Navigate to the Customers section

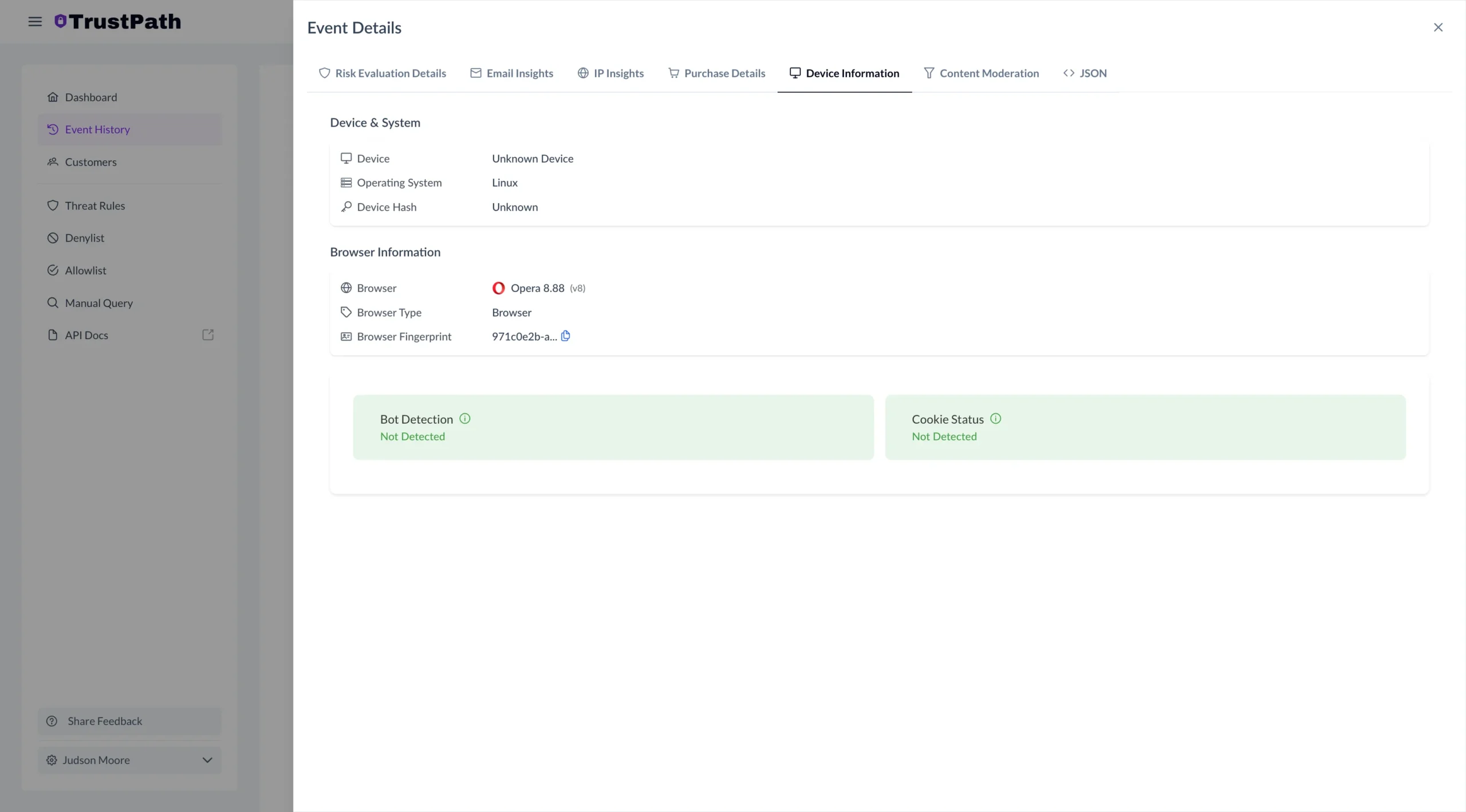pos(90,162)
